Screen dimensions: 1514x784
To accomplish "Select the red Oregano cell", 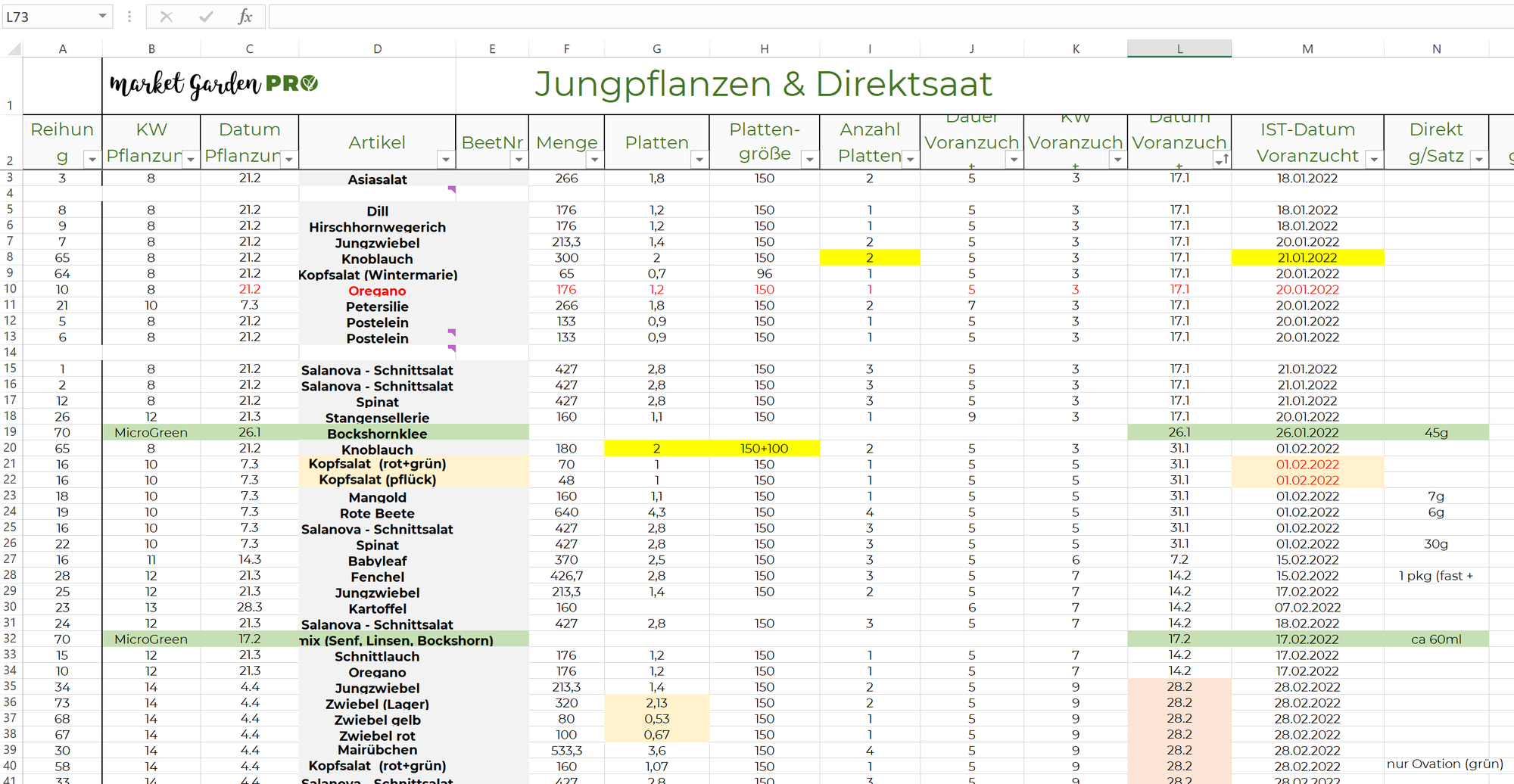I will pos(377,291).
